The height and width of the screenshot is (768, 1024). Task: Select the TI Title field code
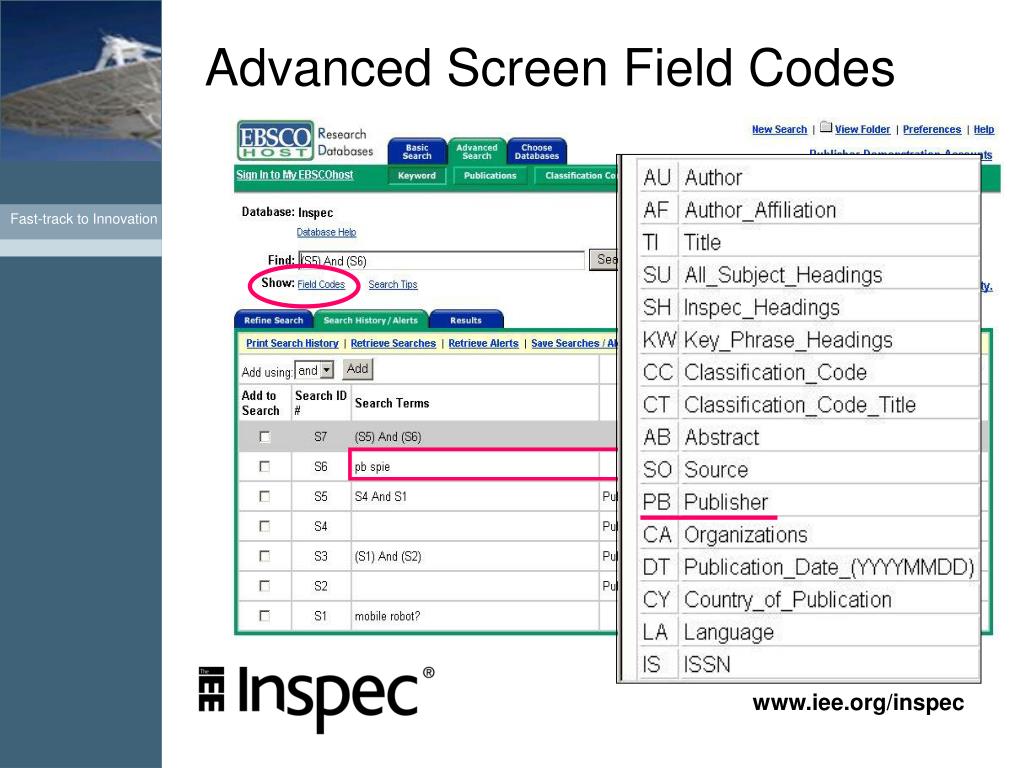[810, 242]
